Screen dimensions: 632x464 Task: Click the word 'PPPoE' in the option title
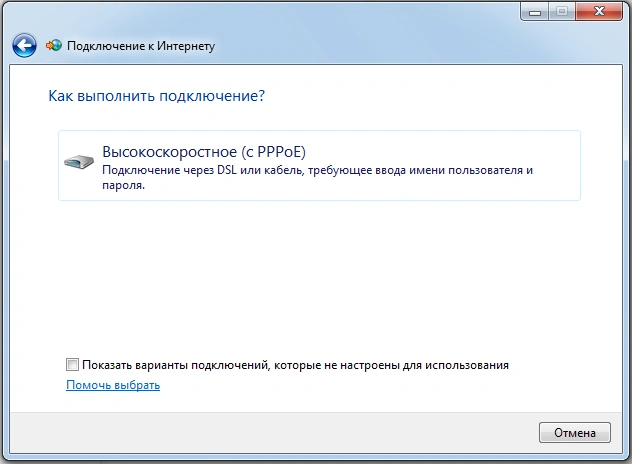(279, 152)
